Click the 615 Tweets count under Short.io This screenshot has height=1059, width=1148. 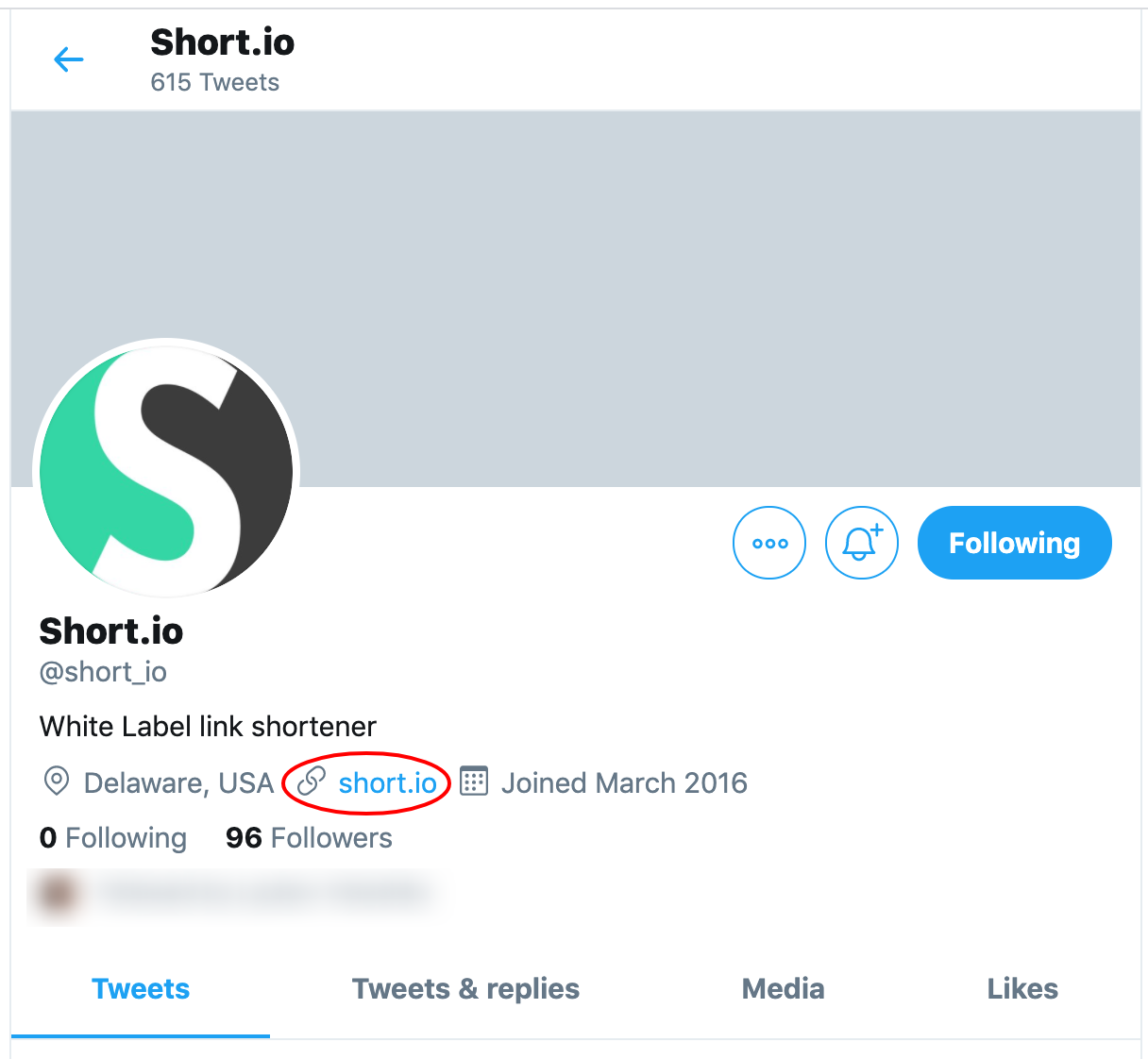(x=214, y=82)
